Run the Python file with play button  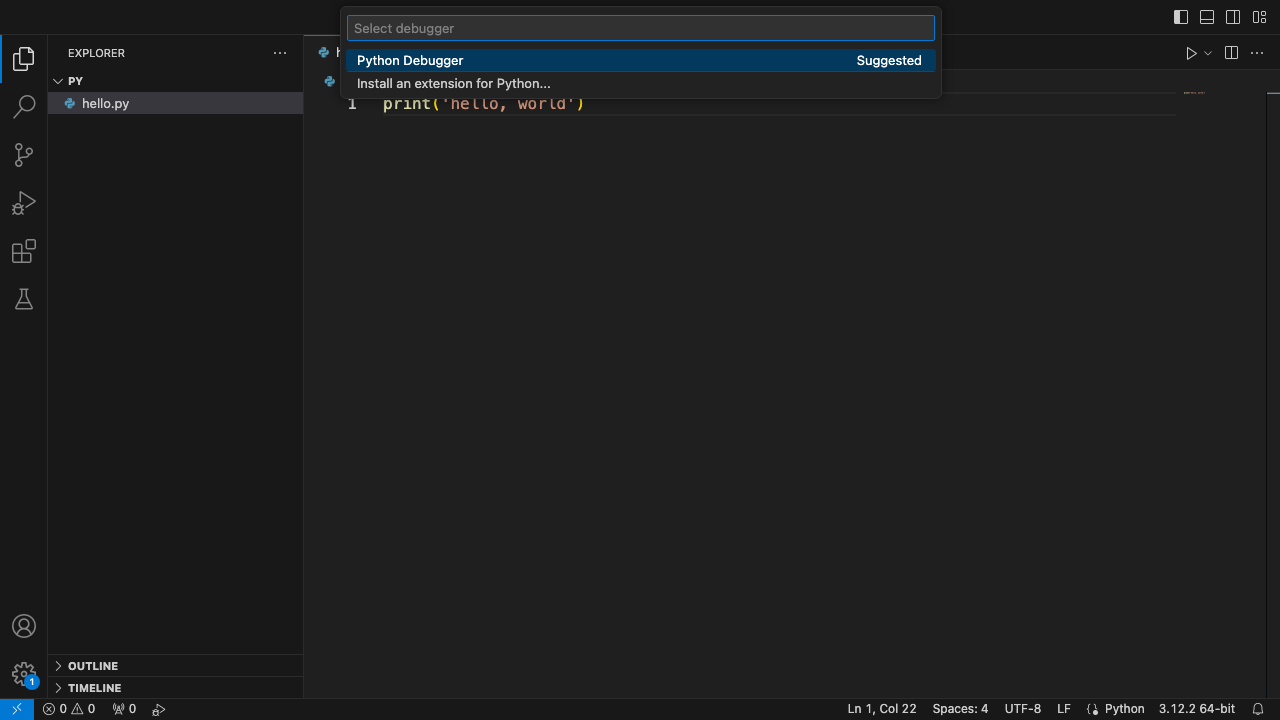[1191, 53]
